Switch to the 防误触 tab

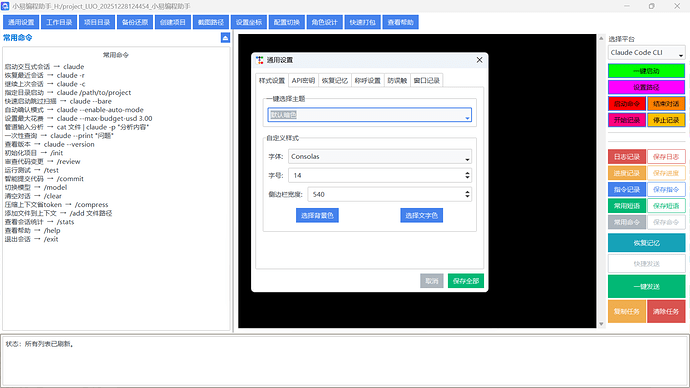[397, 81]
